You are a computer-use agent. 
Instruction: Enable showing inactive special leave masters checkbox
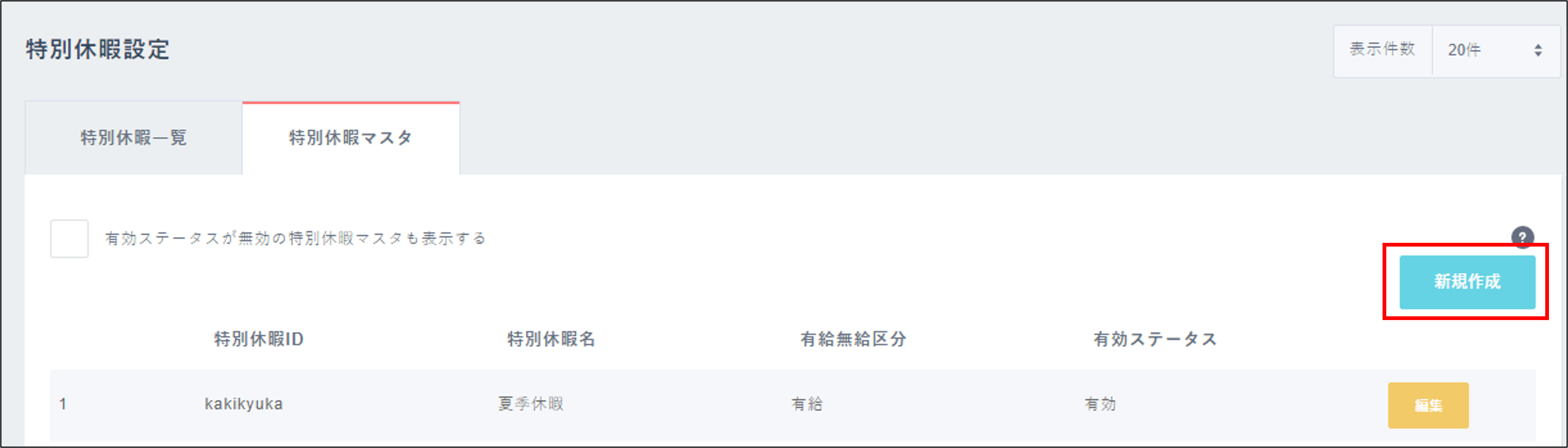coord(69,239)
